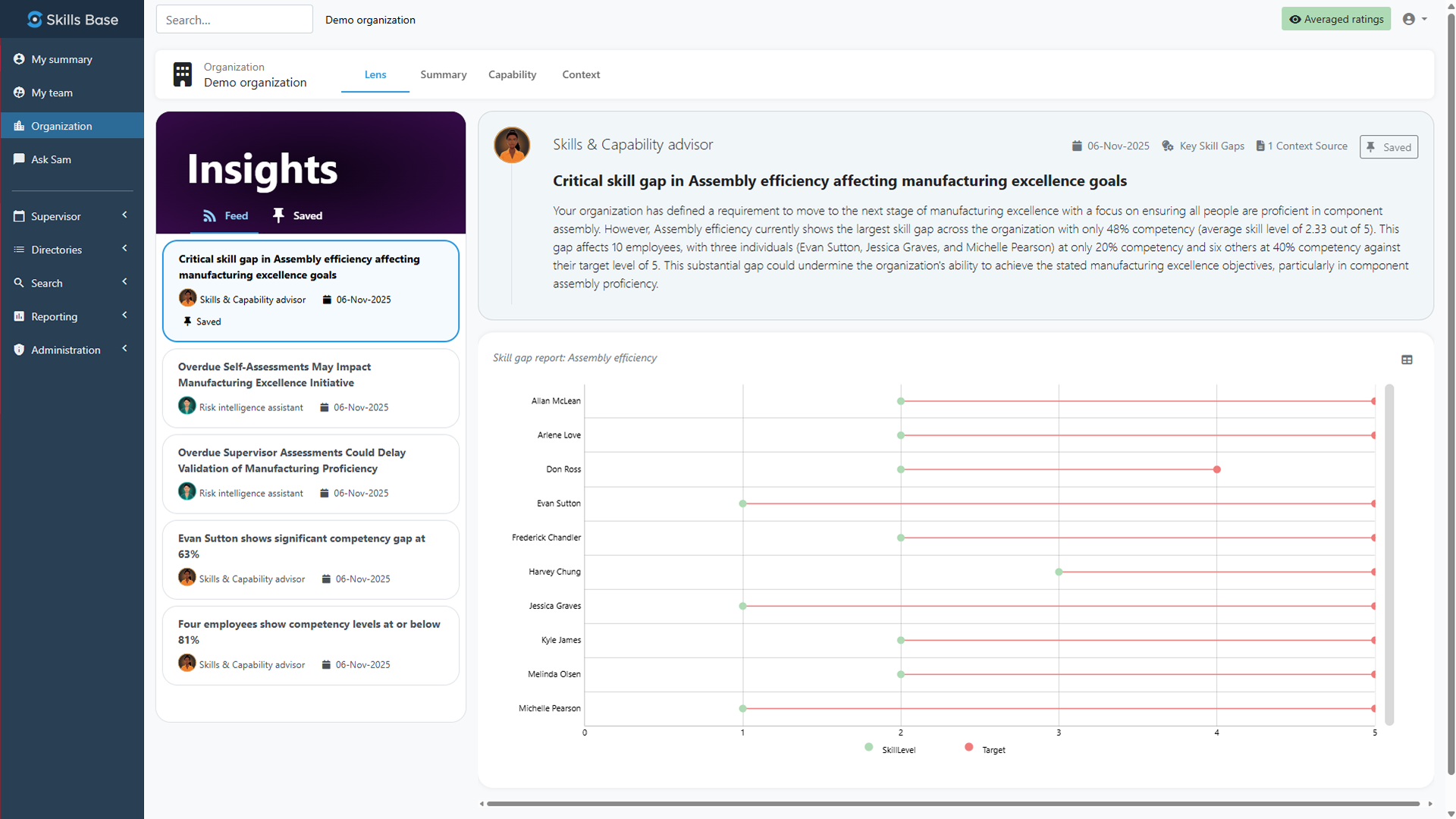Click the My team sidebar icon
Image resolution: width=1456 pixels, height=819 pixels.
pyautogui.click(x=19, y=93)
